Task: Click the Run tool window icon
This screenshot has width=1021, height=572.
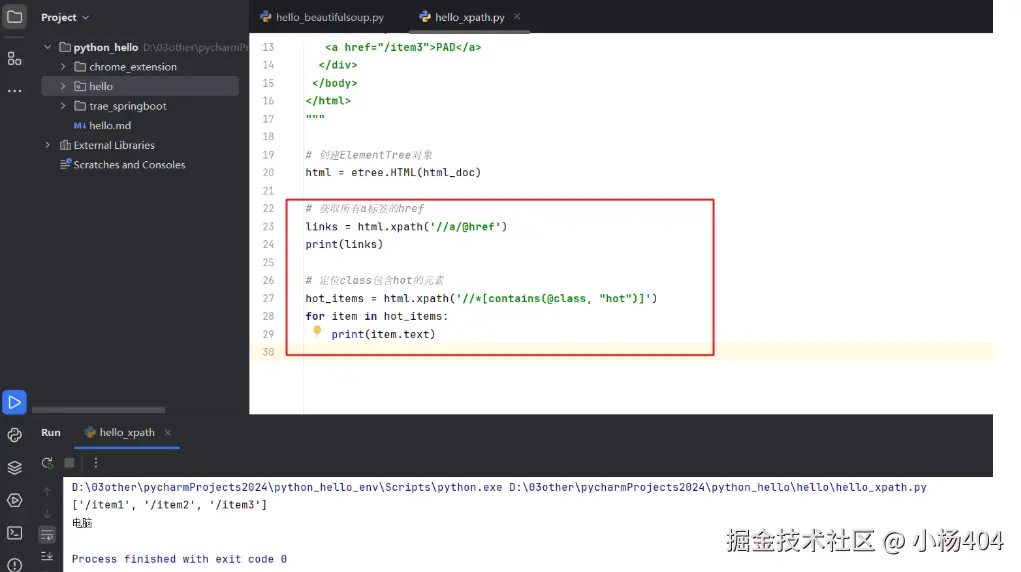Action: pyautogui.click(x=14, y=403)
